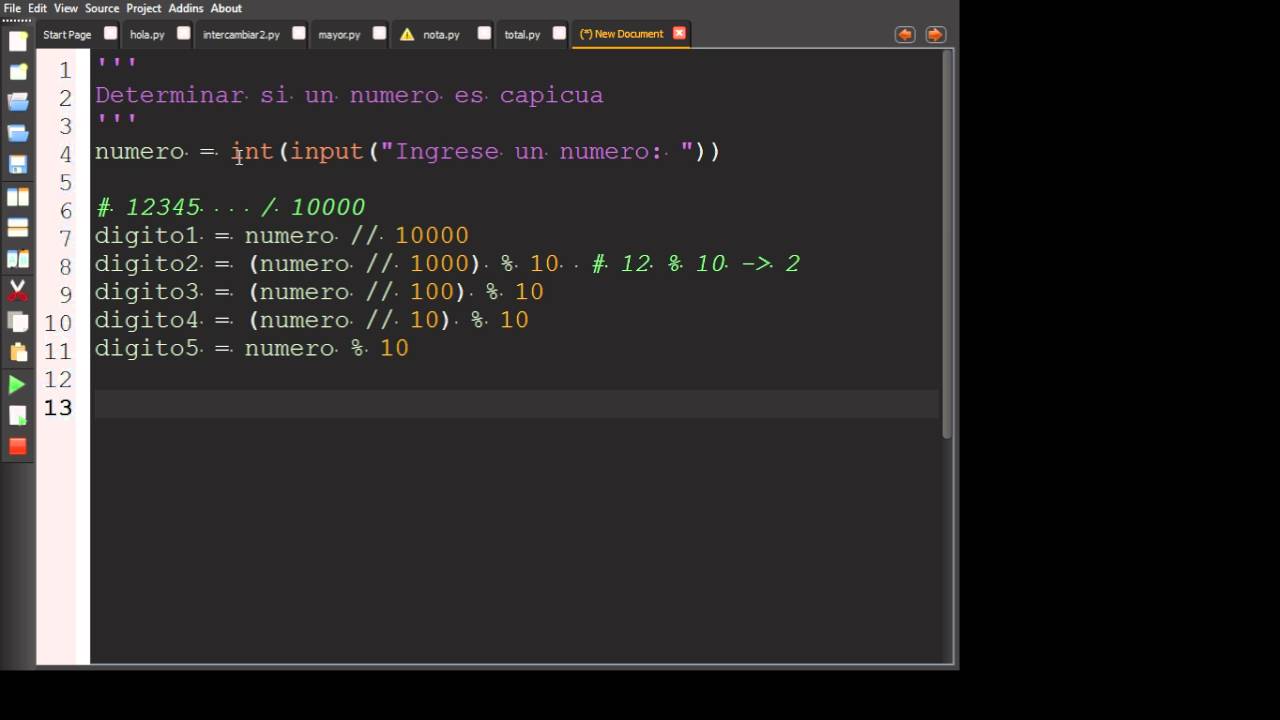
Task: Save the document with the floppy disk icon
Action: (x=18, y=165)
